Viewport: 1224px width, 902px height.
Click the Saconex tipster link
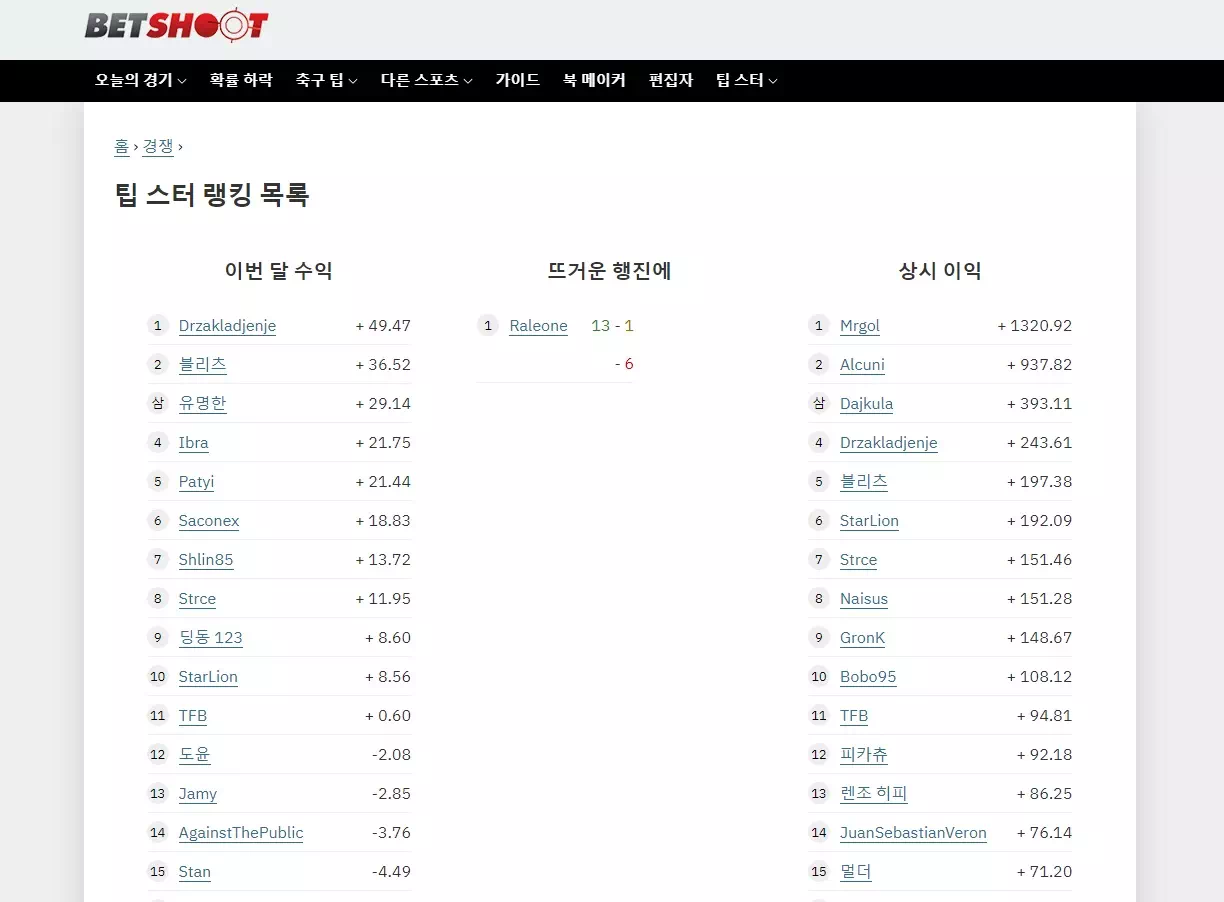coord(209,521)
